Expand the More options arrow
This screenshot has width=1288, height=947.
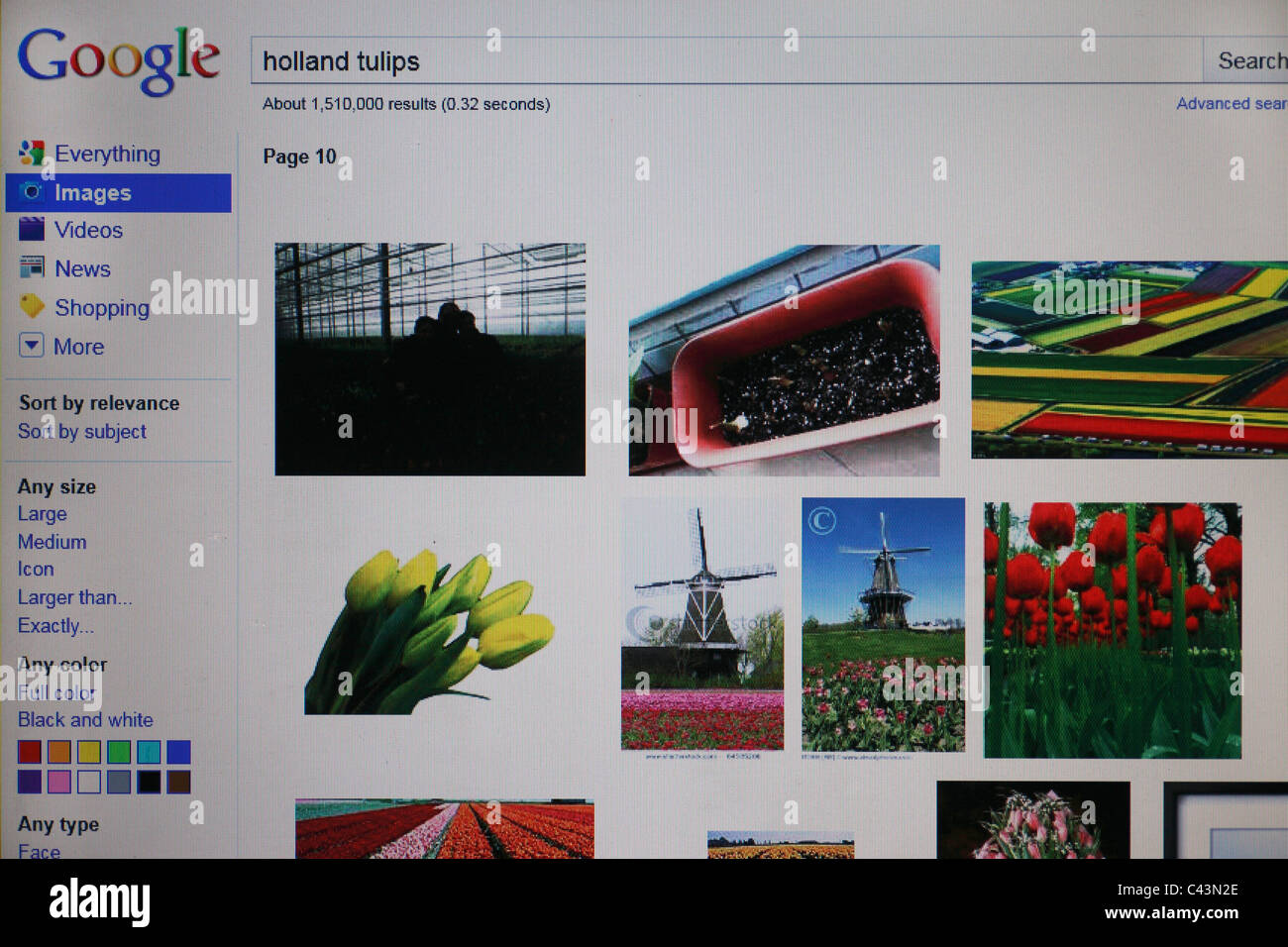tap(32, 346)
